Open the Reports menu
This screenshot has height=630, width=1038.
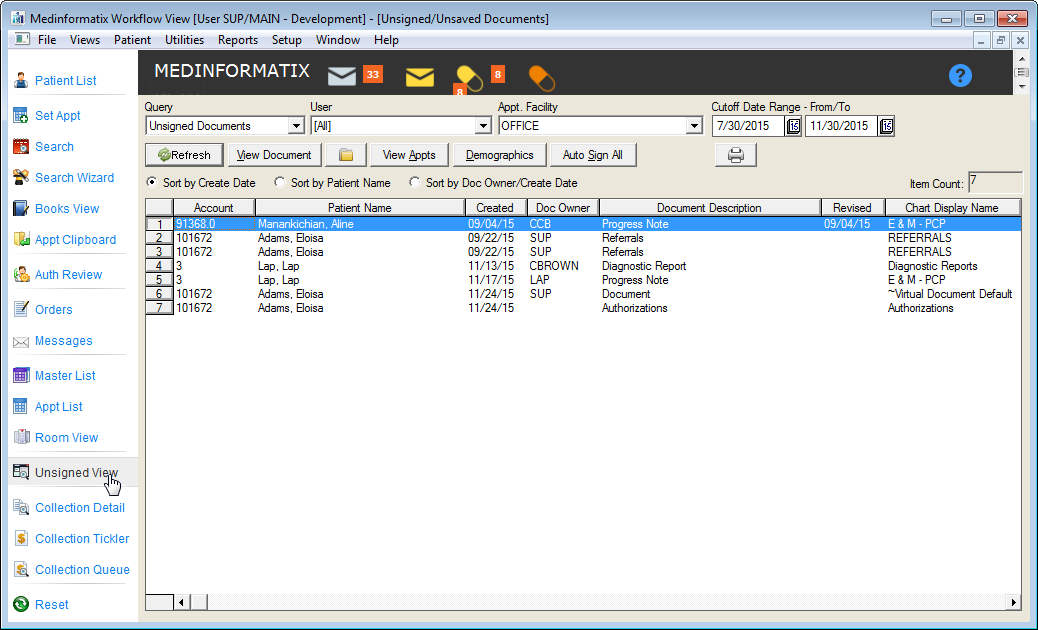pos(238,40)
